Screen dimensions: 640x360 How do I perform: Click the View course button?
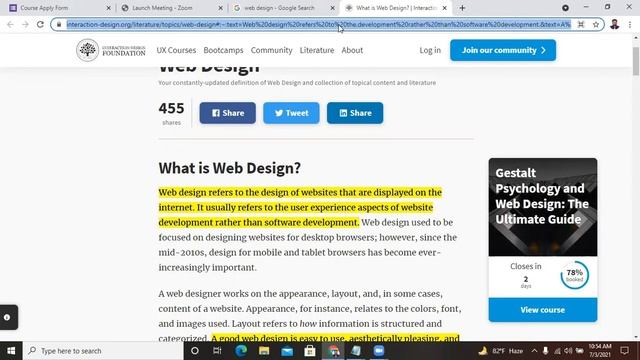pyautogui.click(x=543, y=310)
